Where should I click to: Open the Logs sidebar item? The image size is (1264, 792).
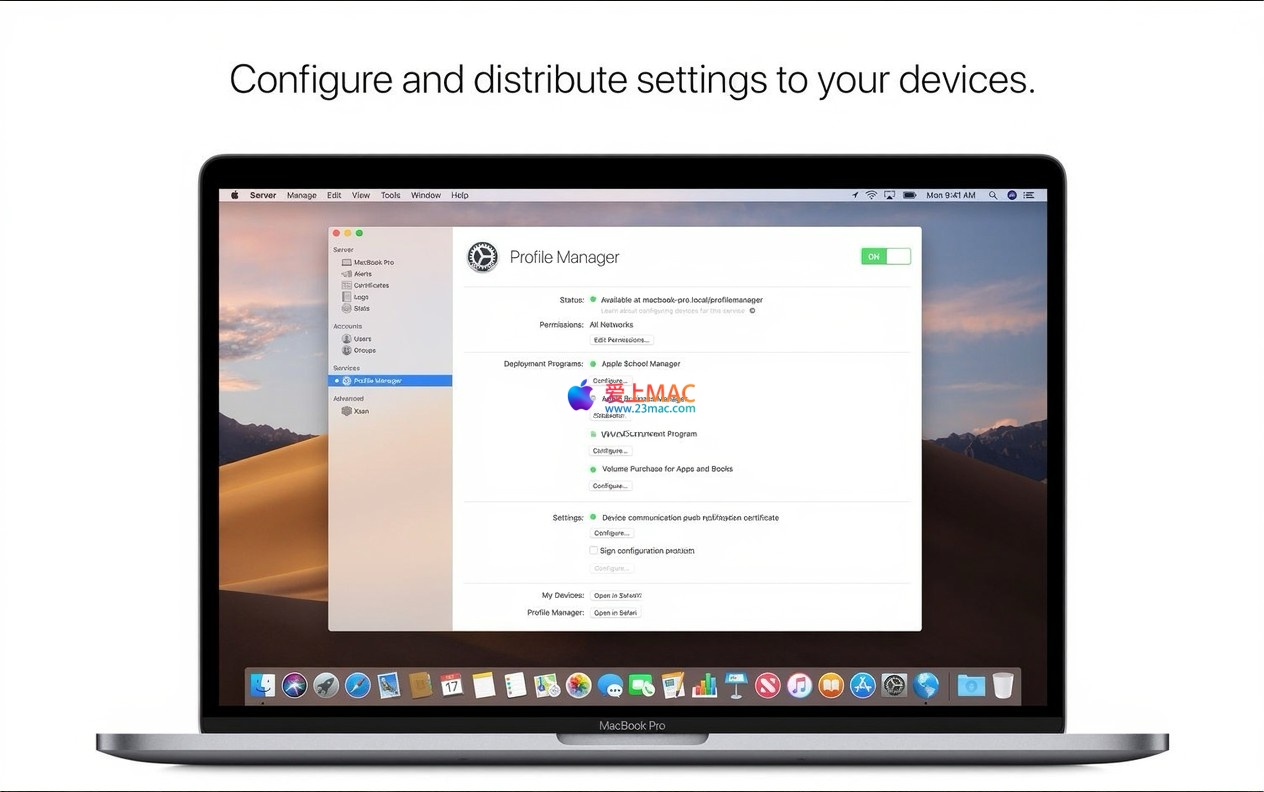tap(360, 297)
